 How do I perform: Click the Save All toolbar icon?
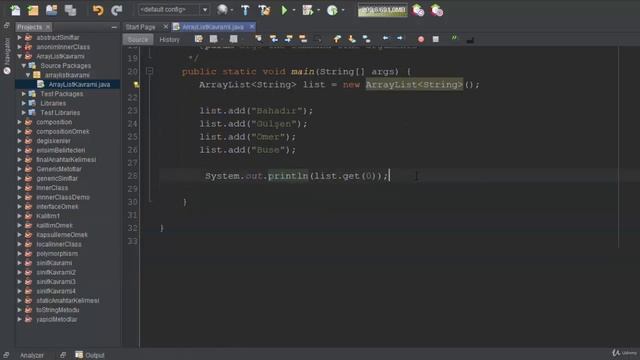click(x=70, y=10)
